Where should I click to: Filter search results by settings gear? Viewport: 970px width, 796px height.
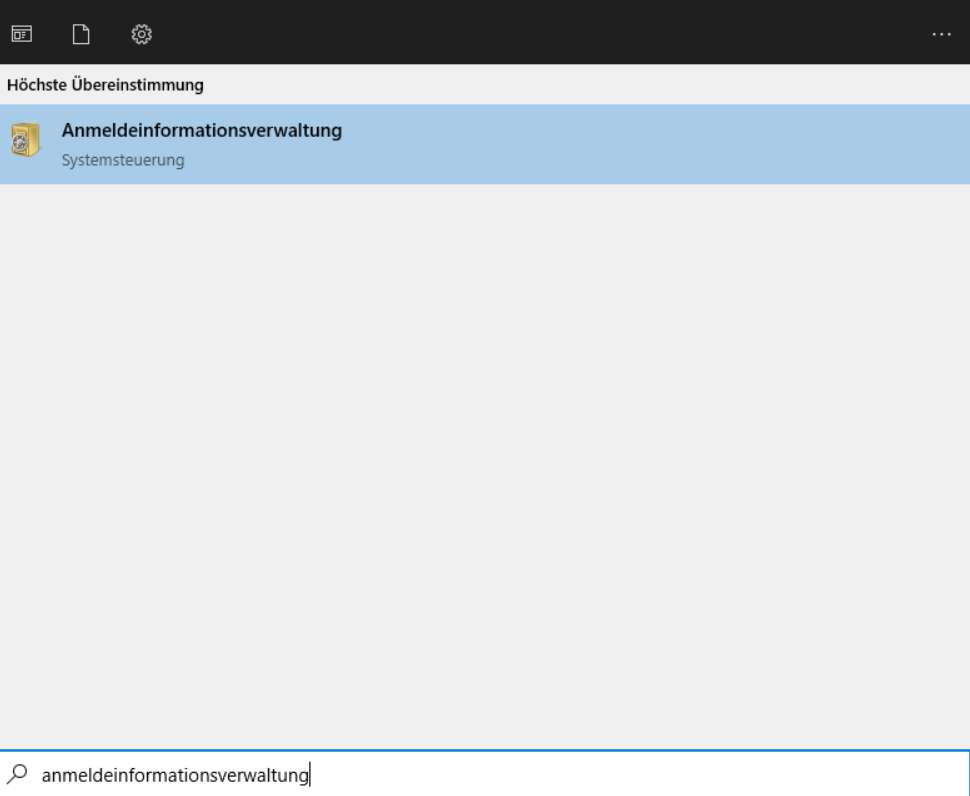coord(142,34)
